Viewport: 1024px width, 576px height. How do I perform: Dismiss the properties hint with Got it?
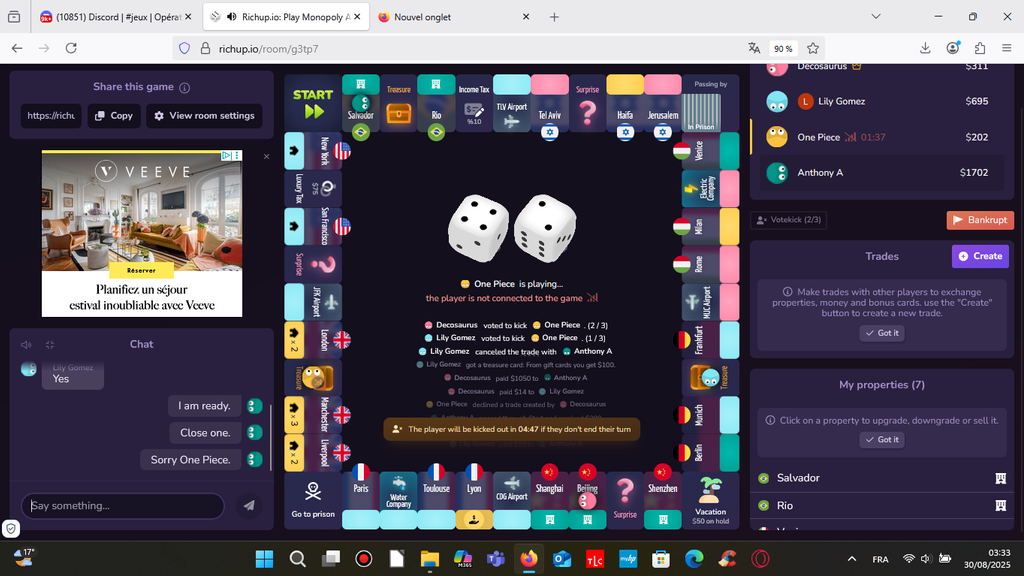pyautogui.click(x=882, y=440)
